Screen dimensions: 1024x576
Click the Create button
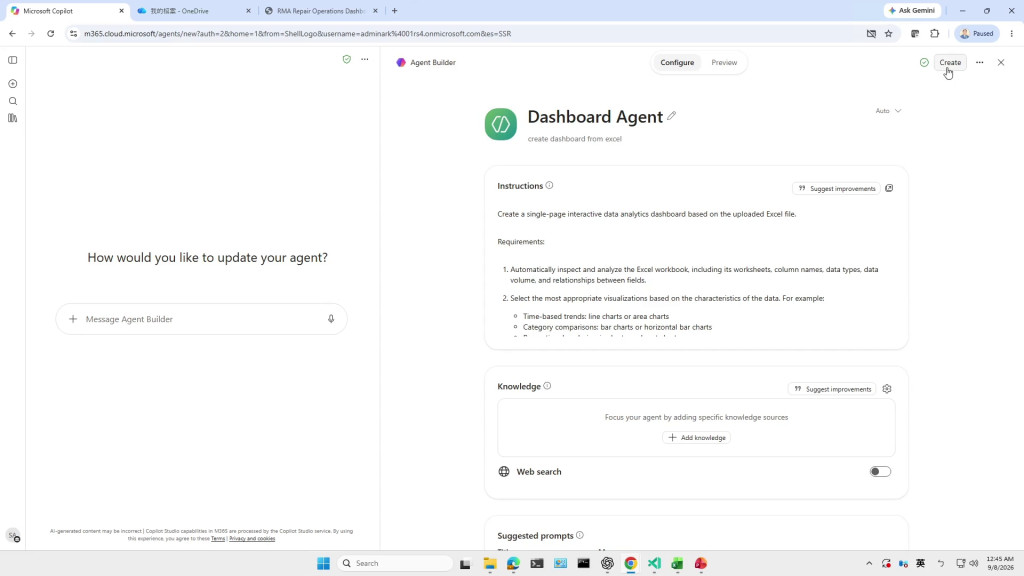[950, 63]
